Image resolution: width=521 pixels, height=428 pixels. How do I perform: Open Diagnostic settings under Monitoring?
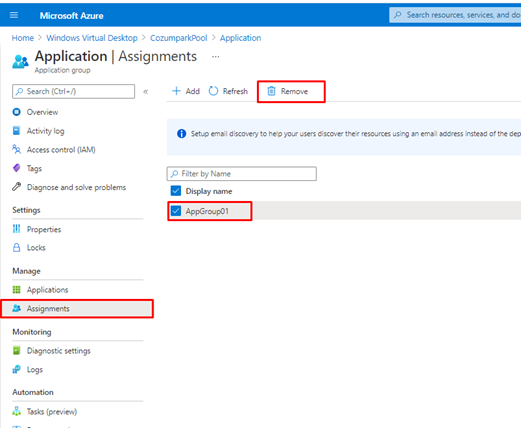click(59, 351)
